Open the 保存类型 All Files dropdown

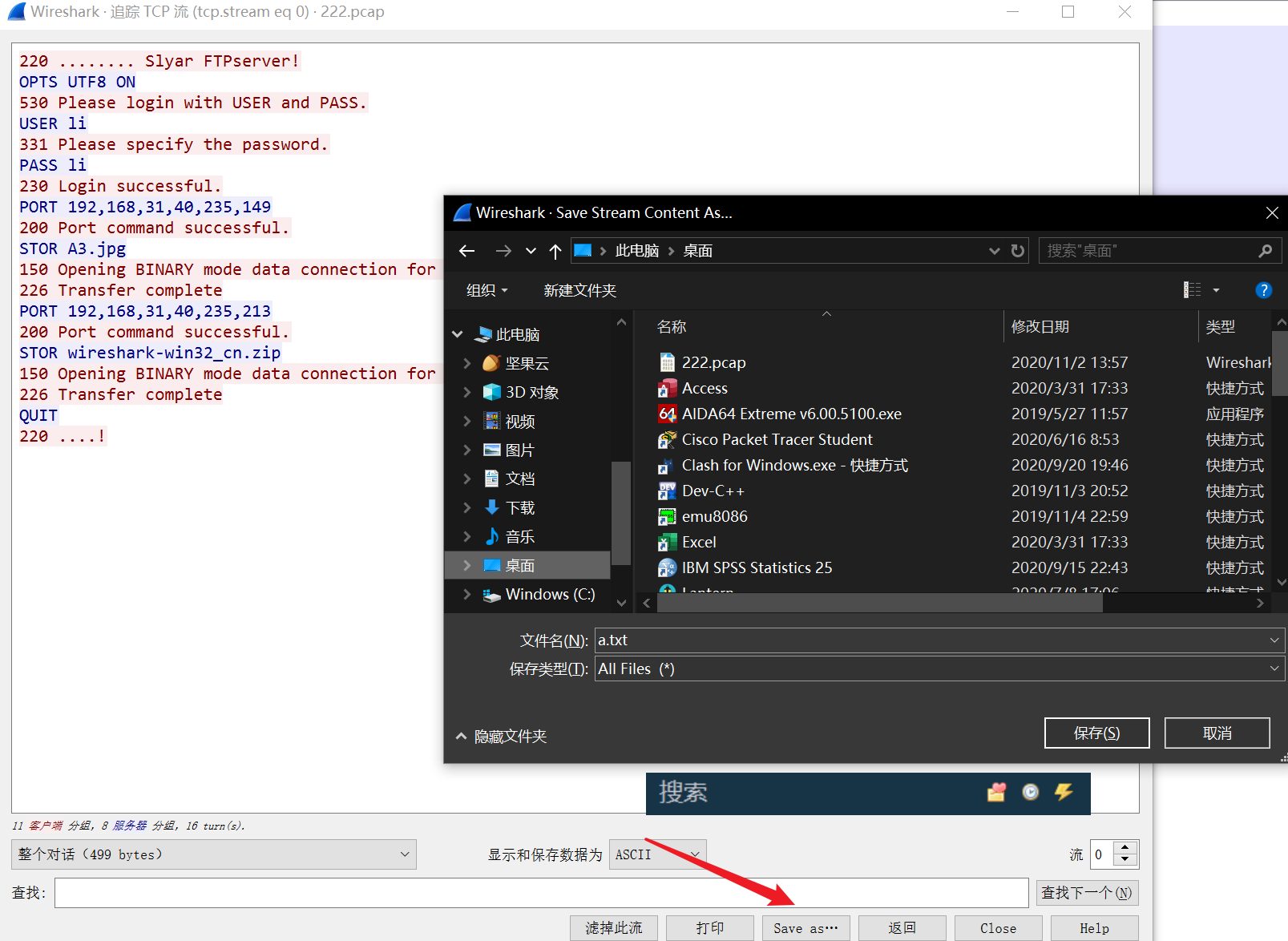click(x=939, y=669)
